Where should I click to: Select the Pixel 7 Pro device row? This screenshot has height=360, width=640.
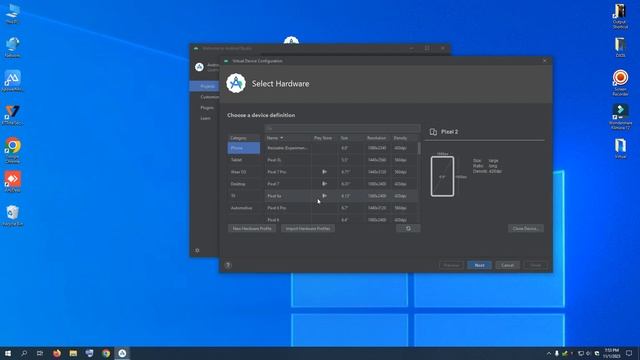(x=341, y=172)
